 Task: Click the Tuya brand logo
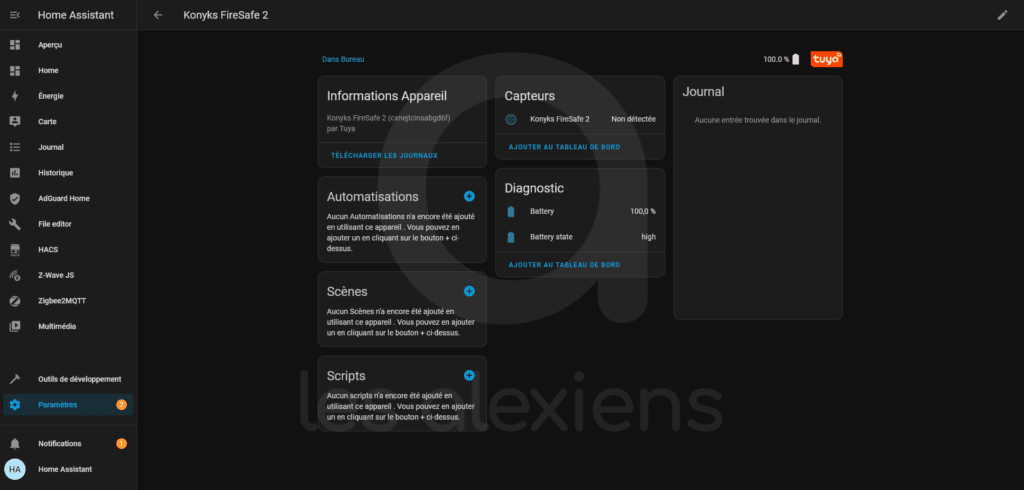tap(826, 59)
